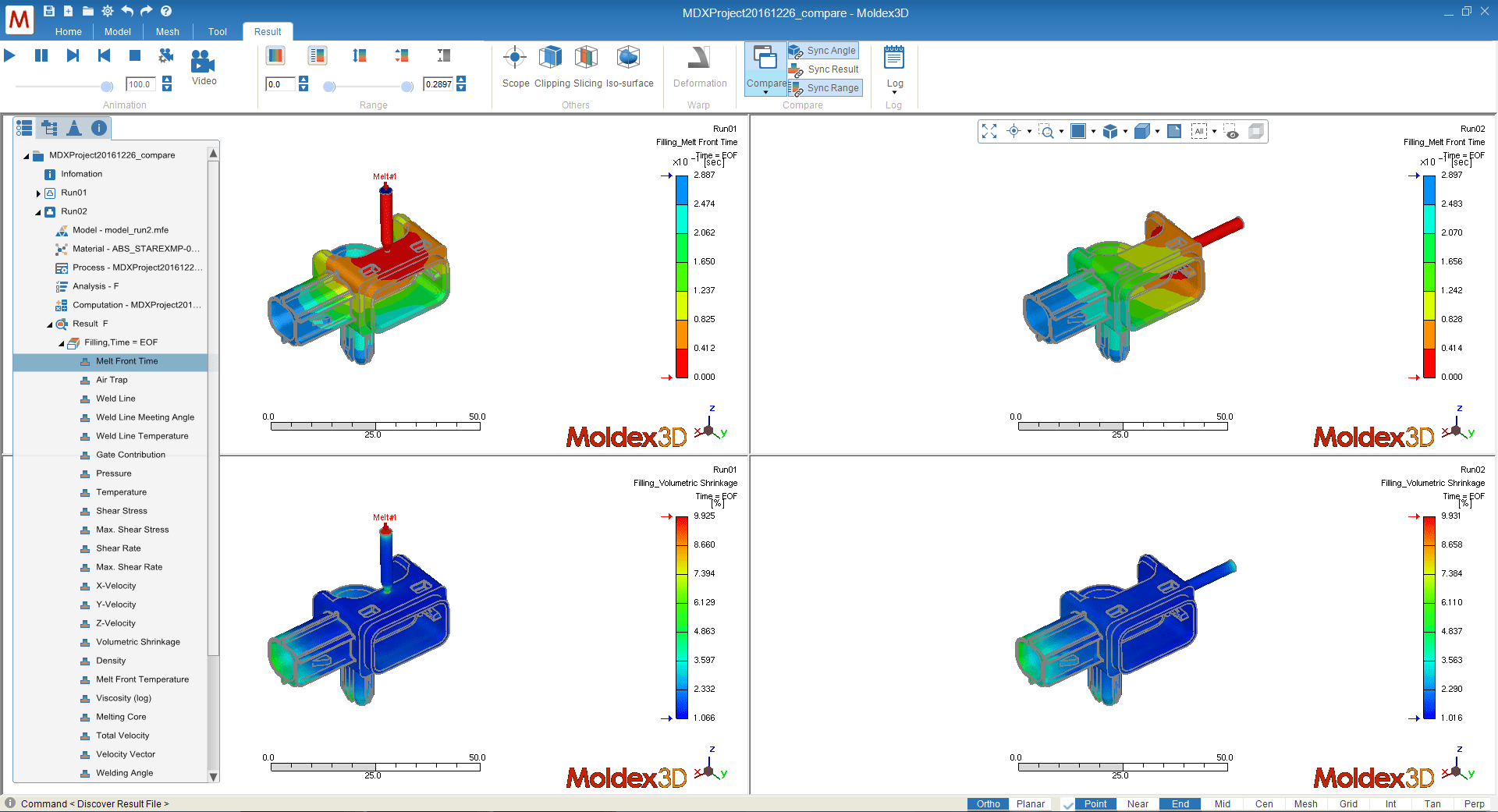Switch to the Model ribbon tab

[x=118, y=32]
